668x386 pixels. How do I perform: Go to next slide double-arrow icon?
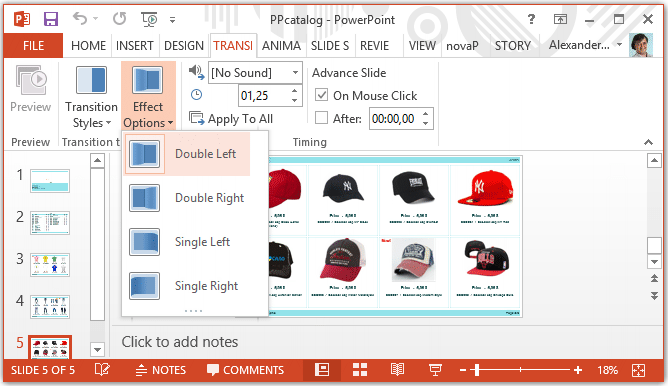coord(654,296)
